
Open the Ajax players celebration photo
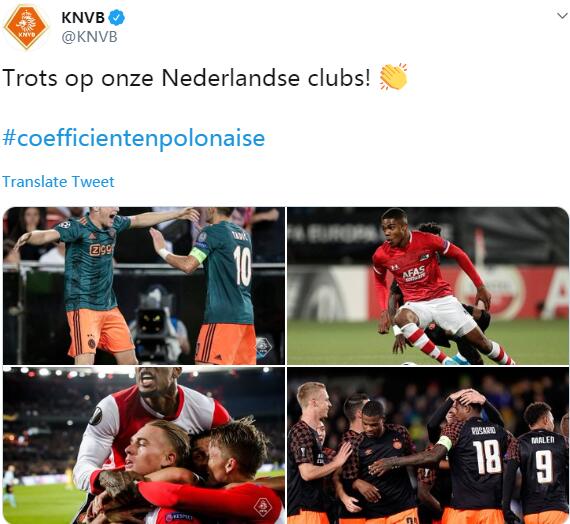click(144, 286)
